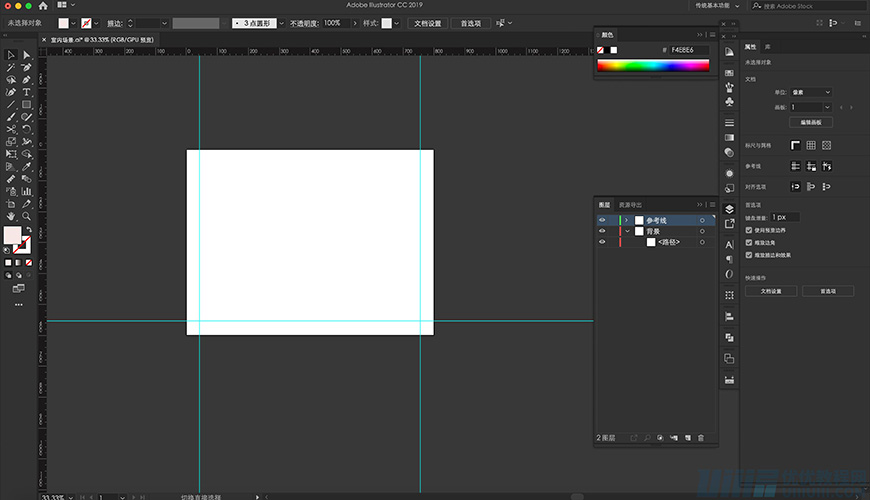This screenshot has height=500, width=870.
Task: Pick the Zoom magnifier tool
Action: tap(27, 215)
